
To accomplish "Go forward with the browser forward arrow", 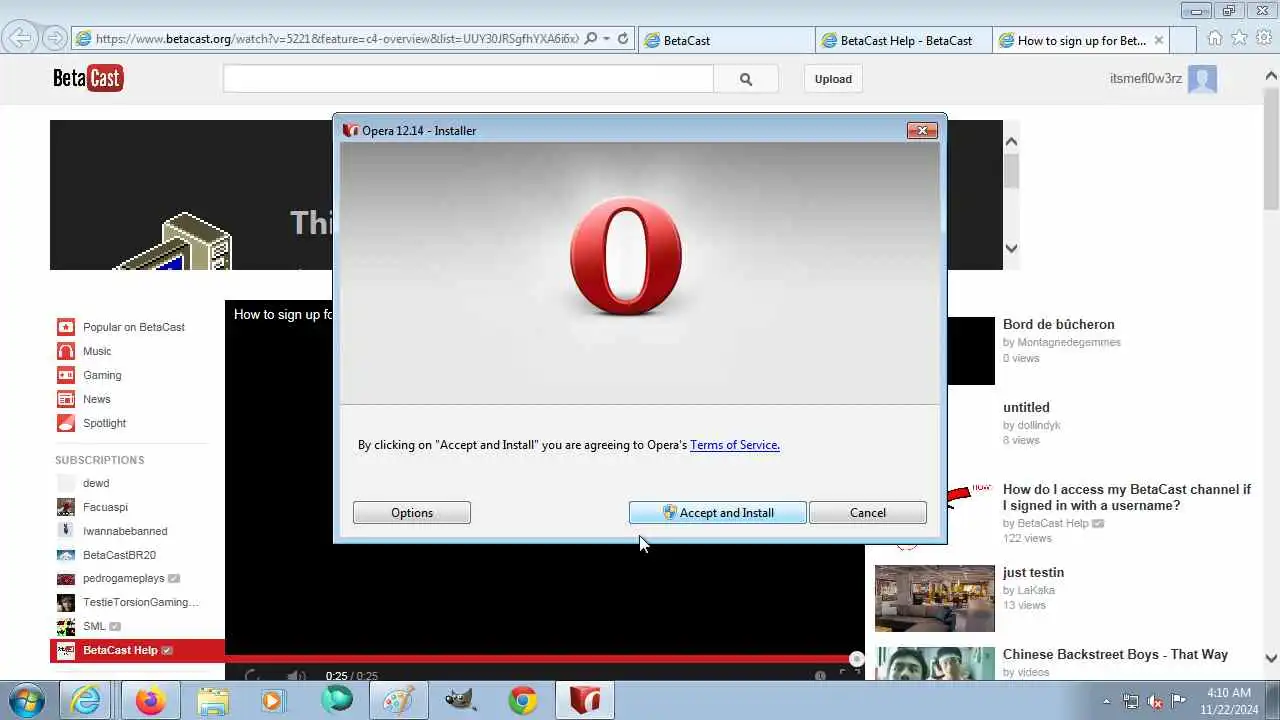I will (55, 39).
